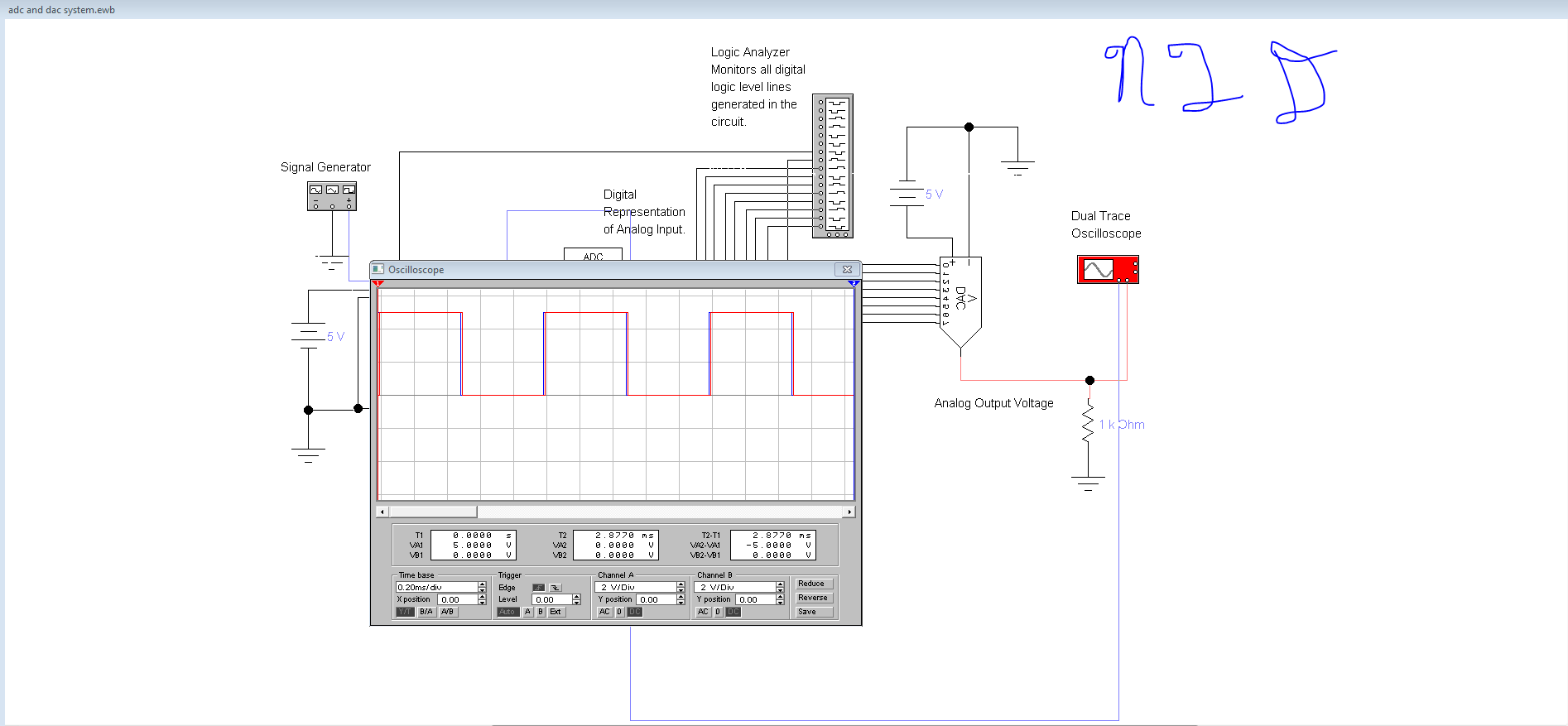Open the Logic Analyzer instrument
Viewport: 1568px width, 726px height.
coord(833,166)
